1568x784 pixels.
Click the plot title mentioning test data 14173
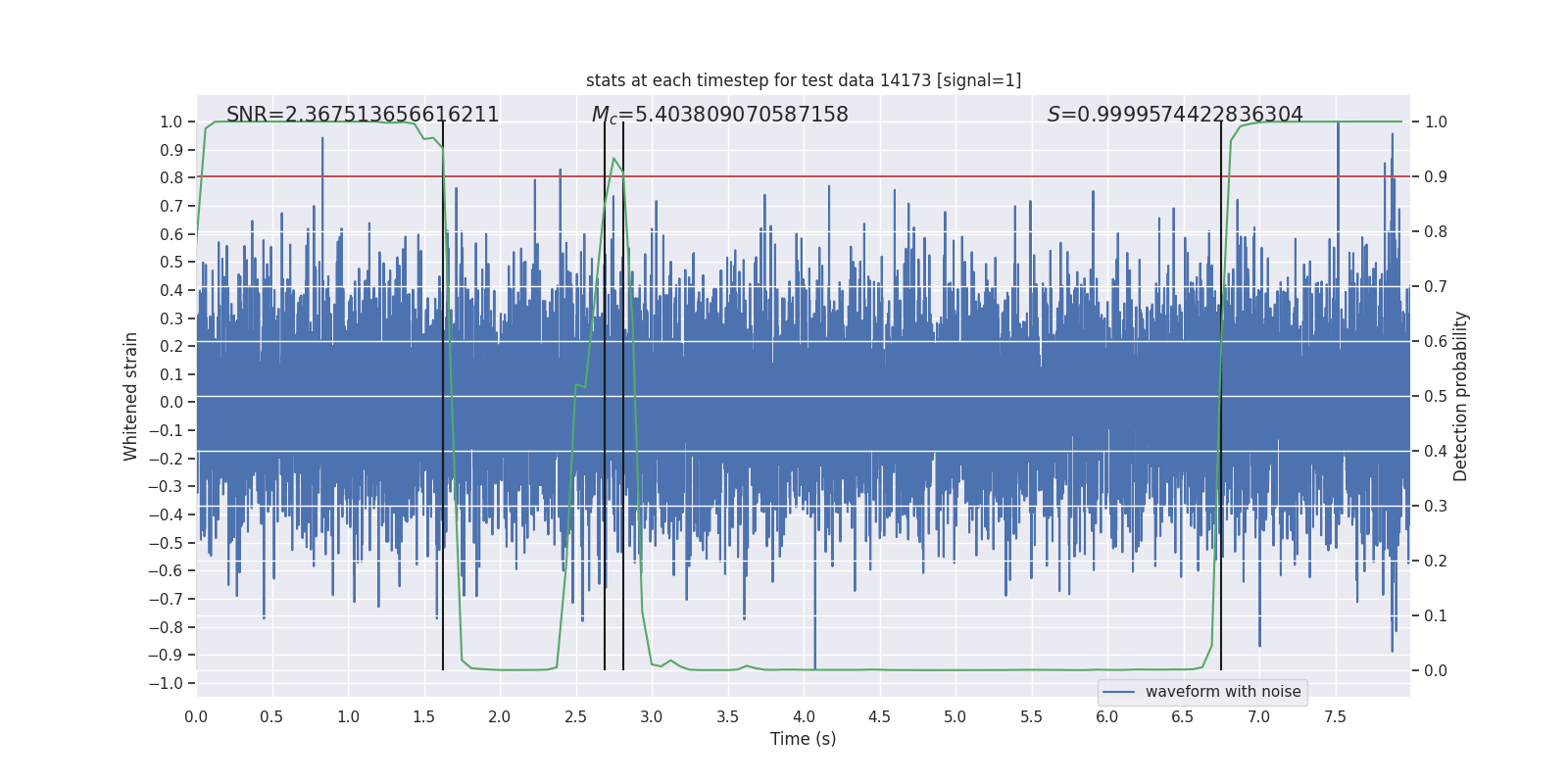pyautogui.click(x=804, y=80)
